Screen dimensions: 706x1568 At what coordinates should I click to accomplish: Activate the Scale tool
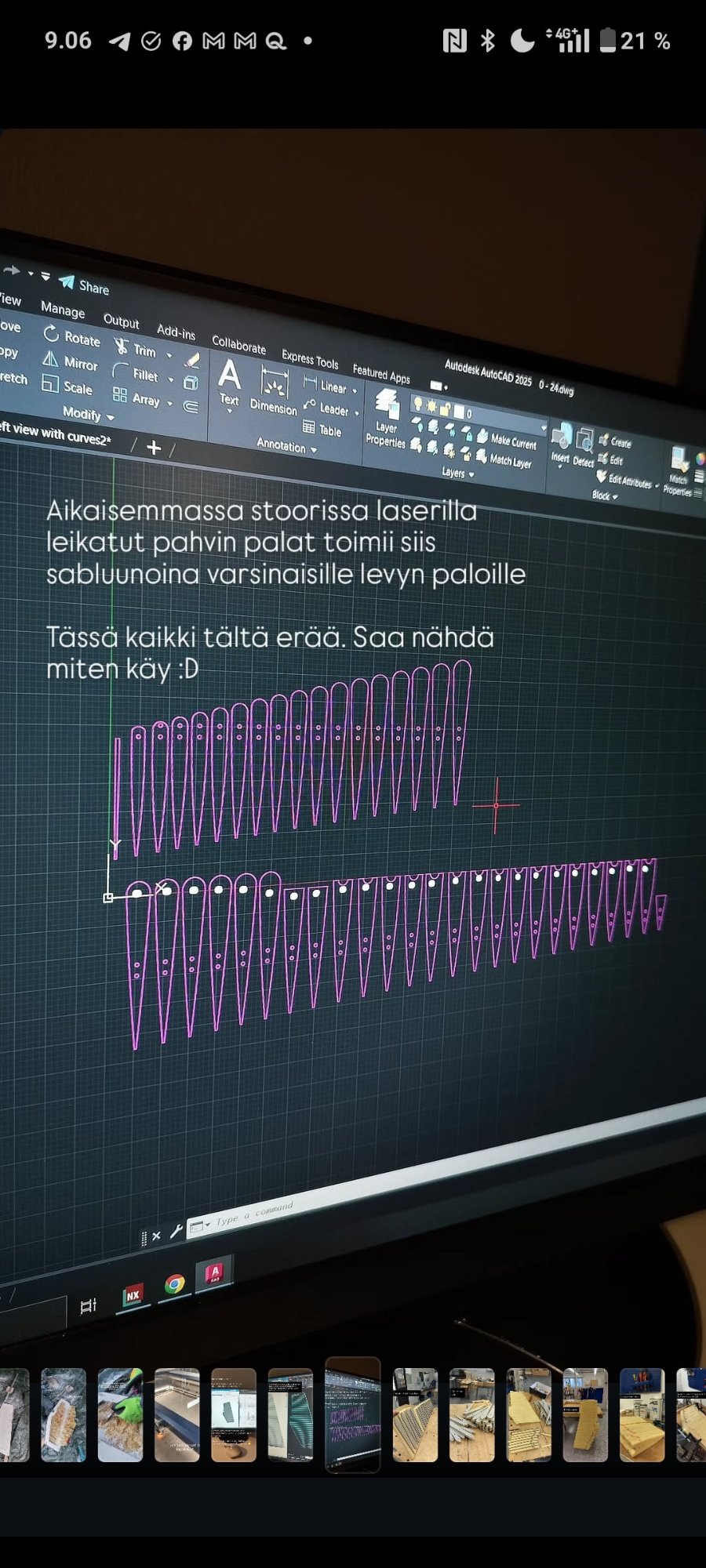[67, 387]
